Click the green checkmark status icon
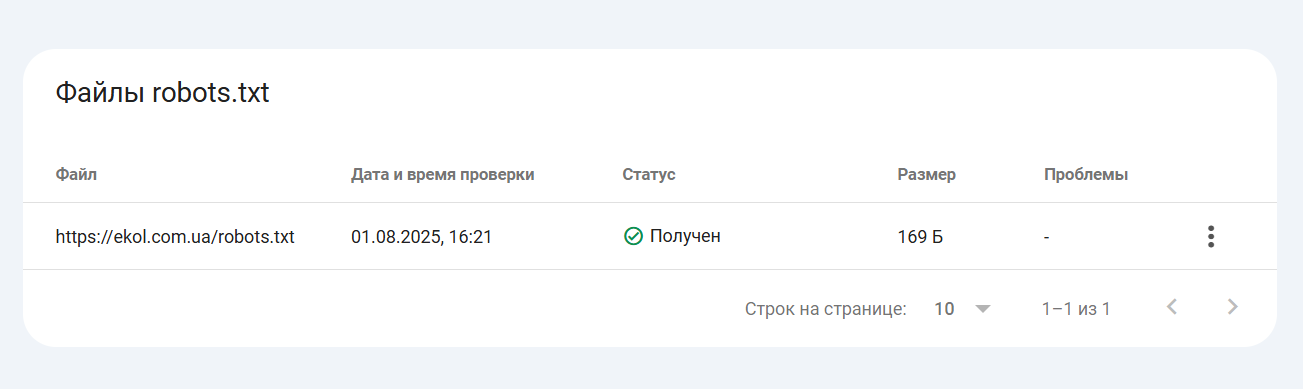Screen dimensions: 1303x389 pos(633,237)
